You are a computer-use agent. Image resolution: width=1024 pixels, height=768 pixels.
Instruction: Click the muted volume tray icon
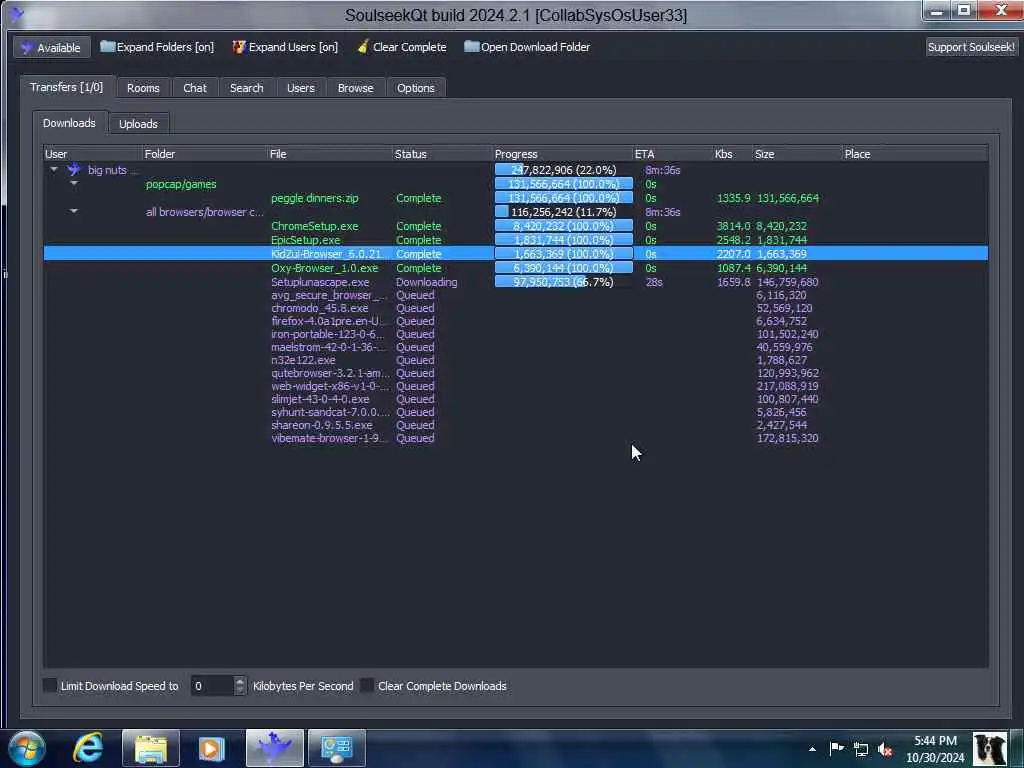tap(886, 749)
